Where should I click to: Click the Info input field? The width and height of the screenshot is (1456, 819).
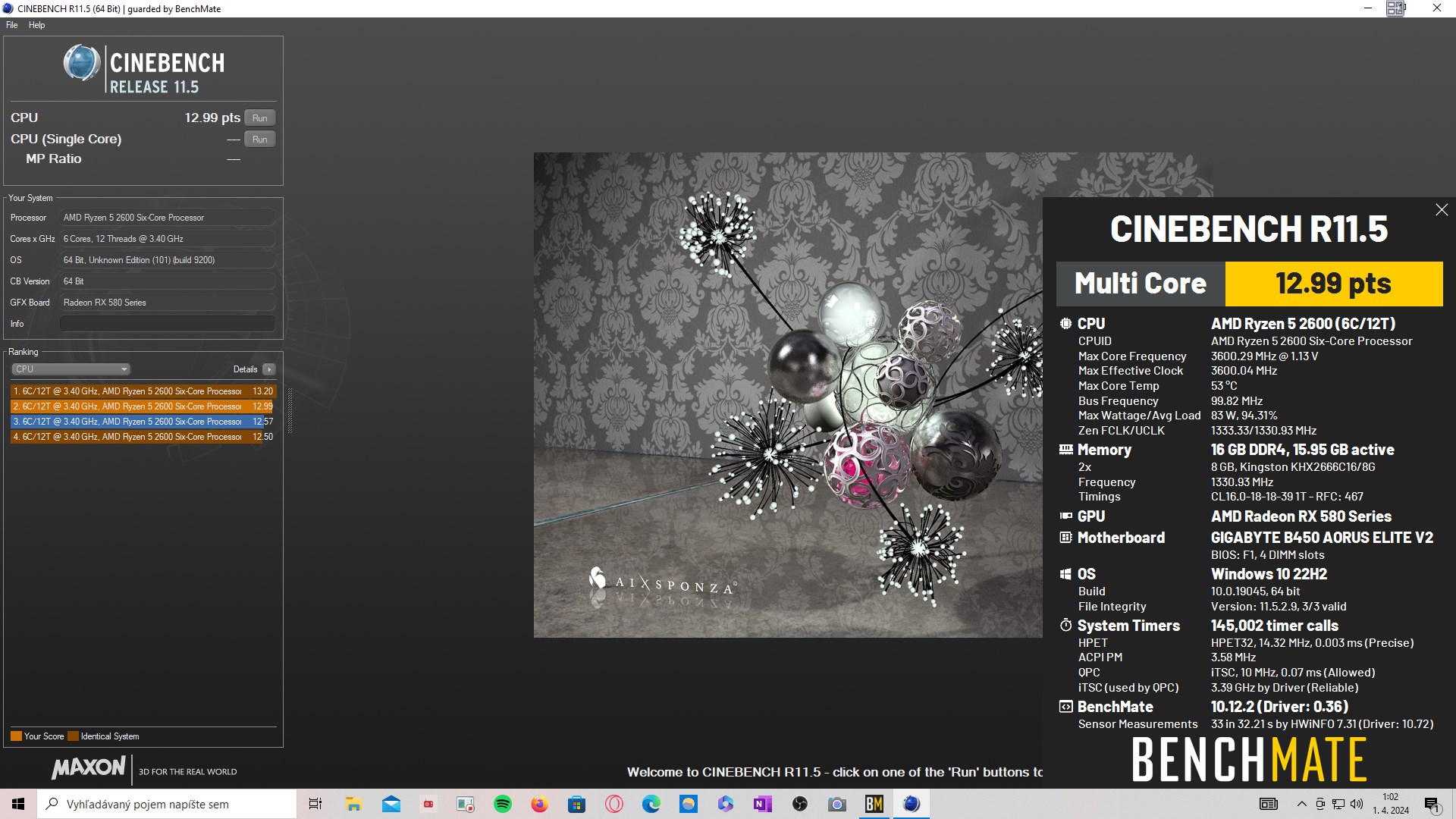tap(167, 324)
